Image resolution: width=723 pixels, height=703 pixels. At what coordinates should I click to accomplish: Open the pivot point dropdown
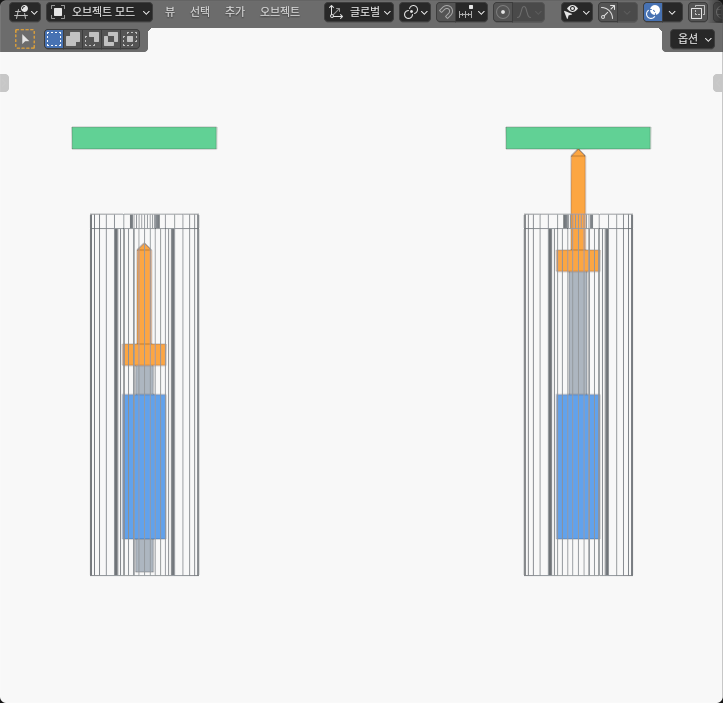coord(415,12)
